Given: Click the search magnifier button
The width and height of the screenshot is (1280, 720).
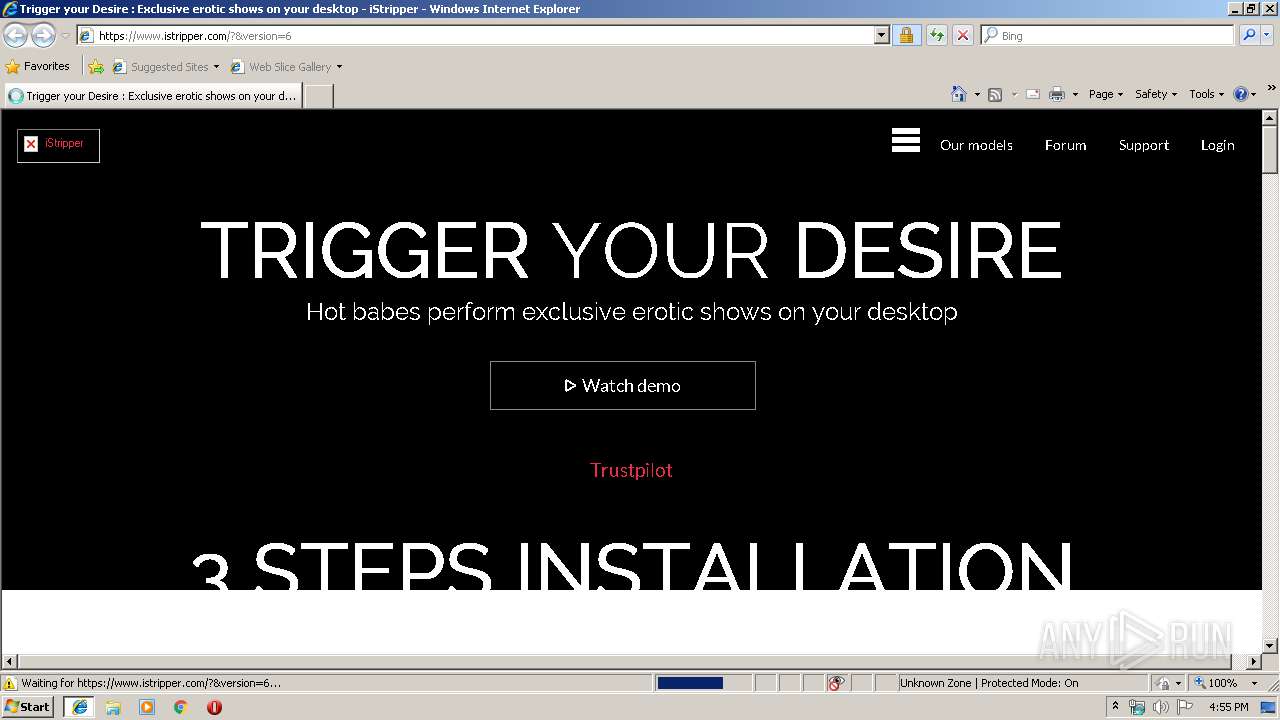Looking at the screenshot, I should [x=1248, y=36].
